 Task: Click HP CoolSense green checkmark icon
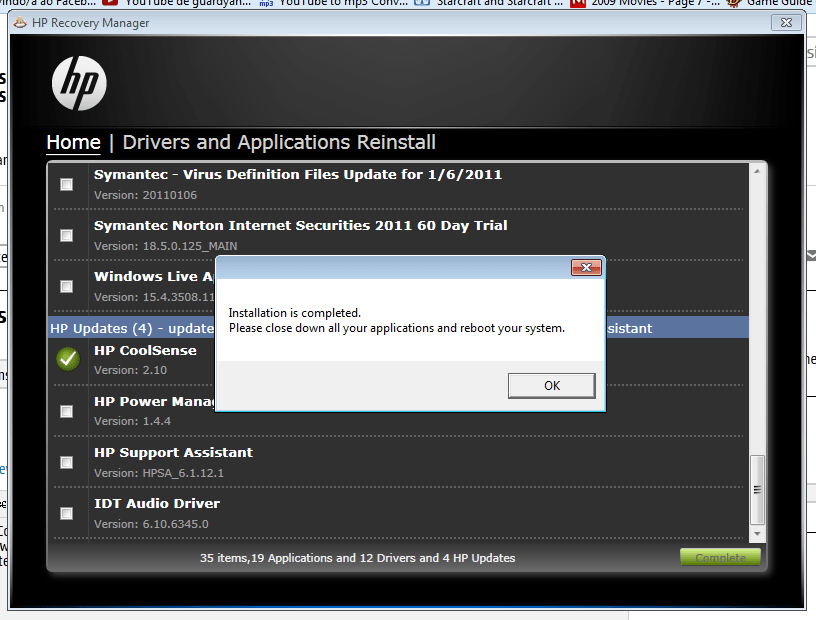tap(68, 359)
